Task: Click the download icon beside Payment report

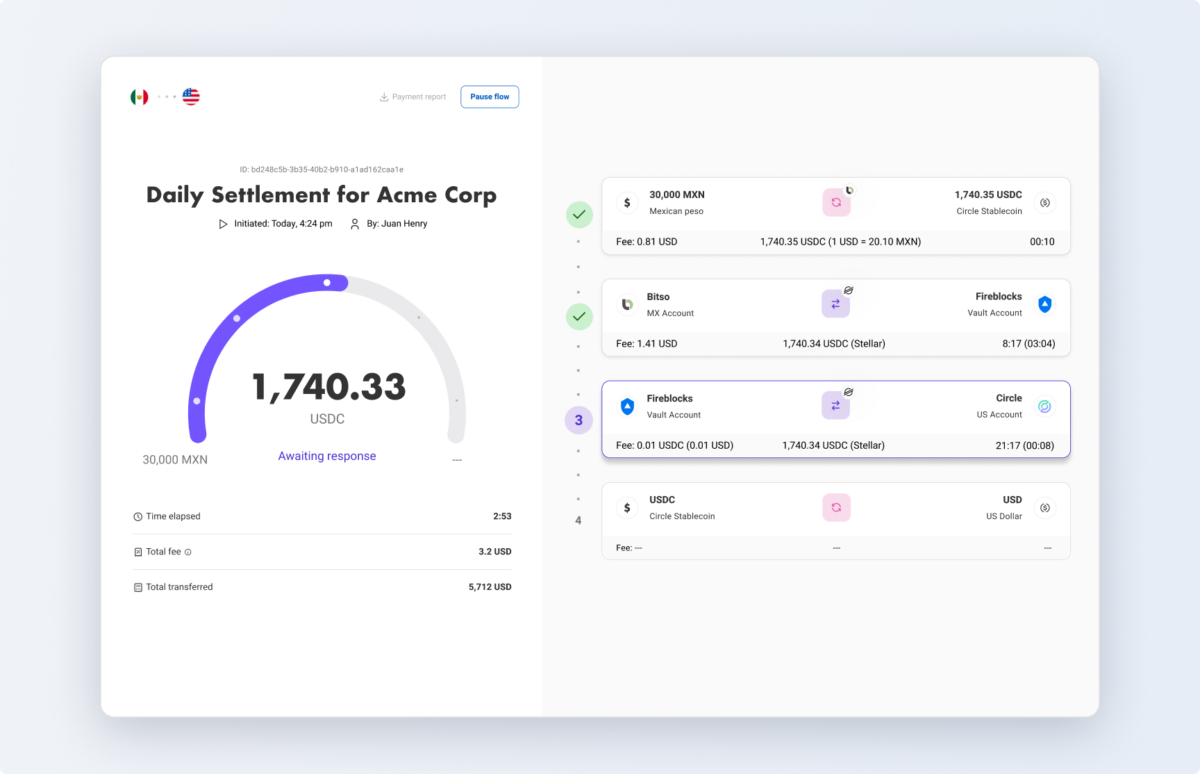Action: [383, 96]
